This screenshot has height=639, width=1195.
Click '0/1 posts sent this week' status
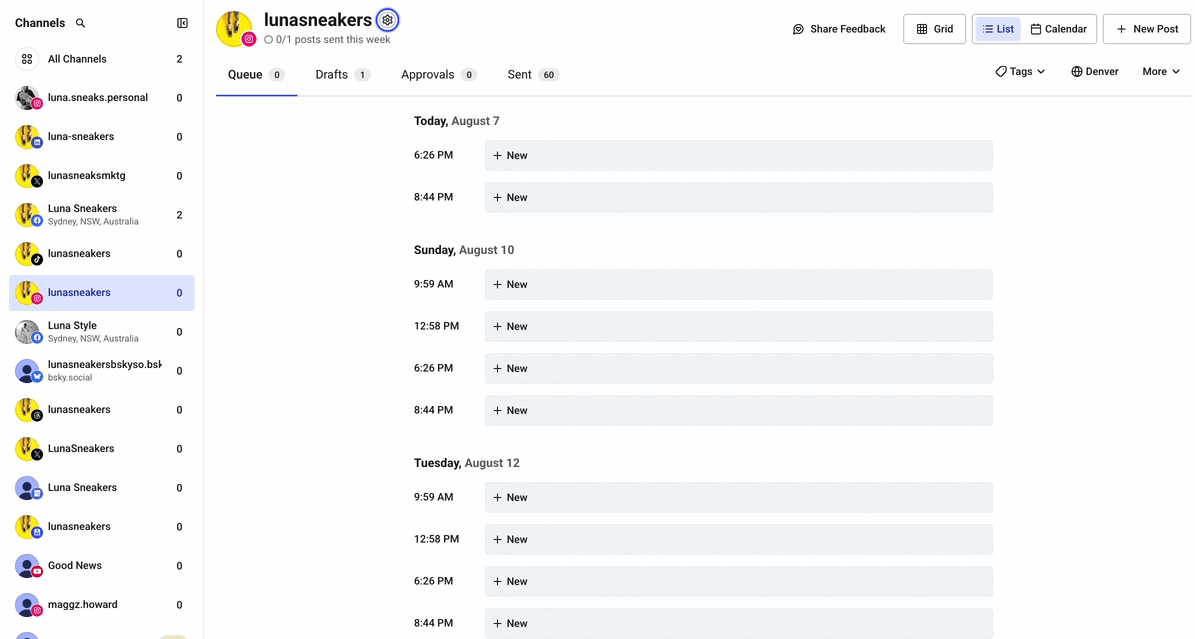click(327, 40)
